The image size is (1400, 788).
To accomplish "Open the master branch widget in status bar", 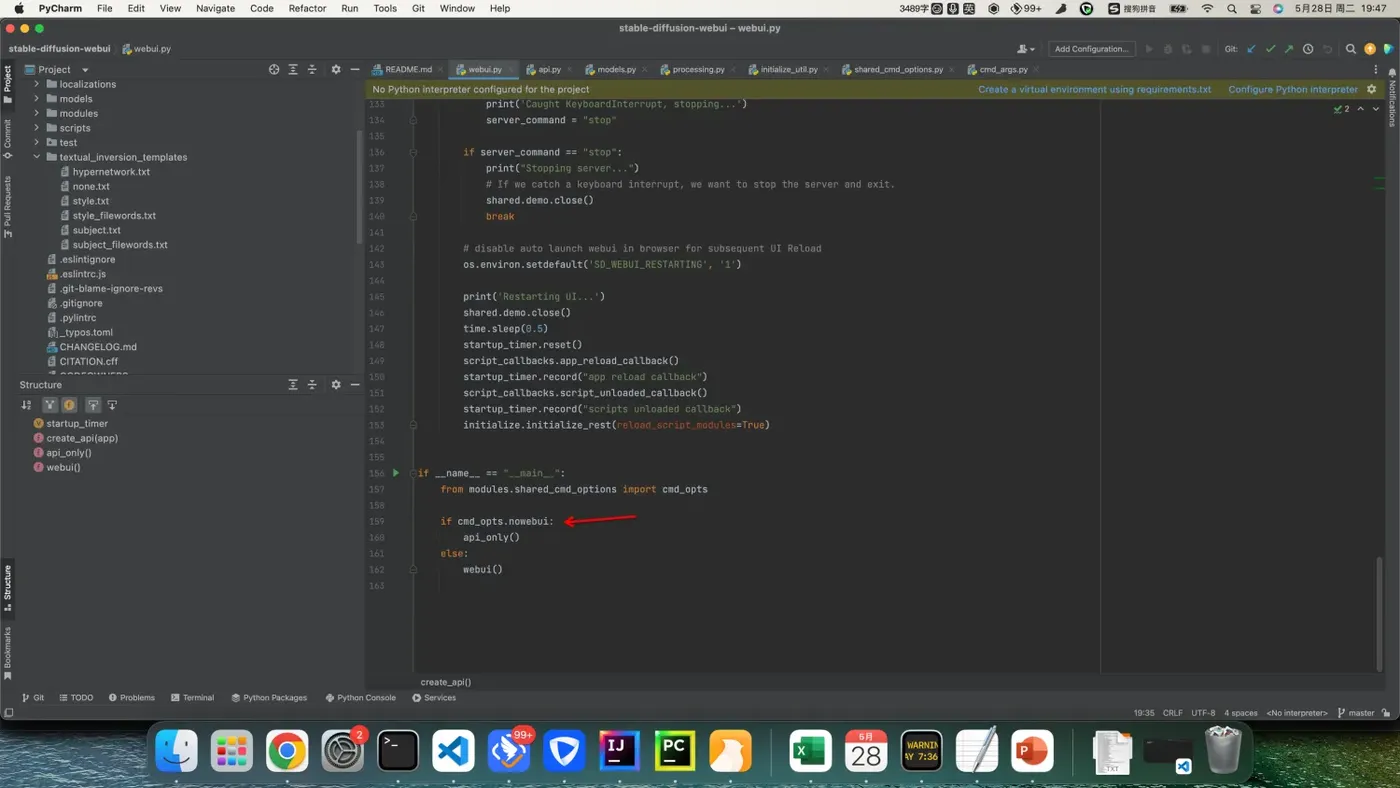I will point(1355,713).
